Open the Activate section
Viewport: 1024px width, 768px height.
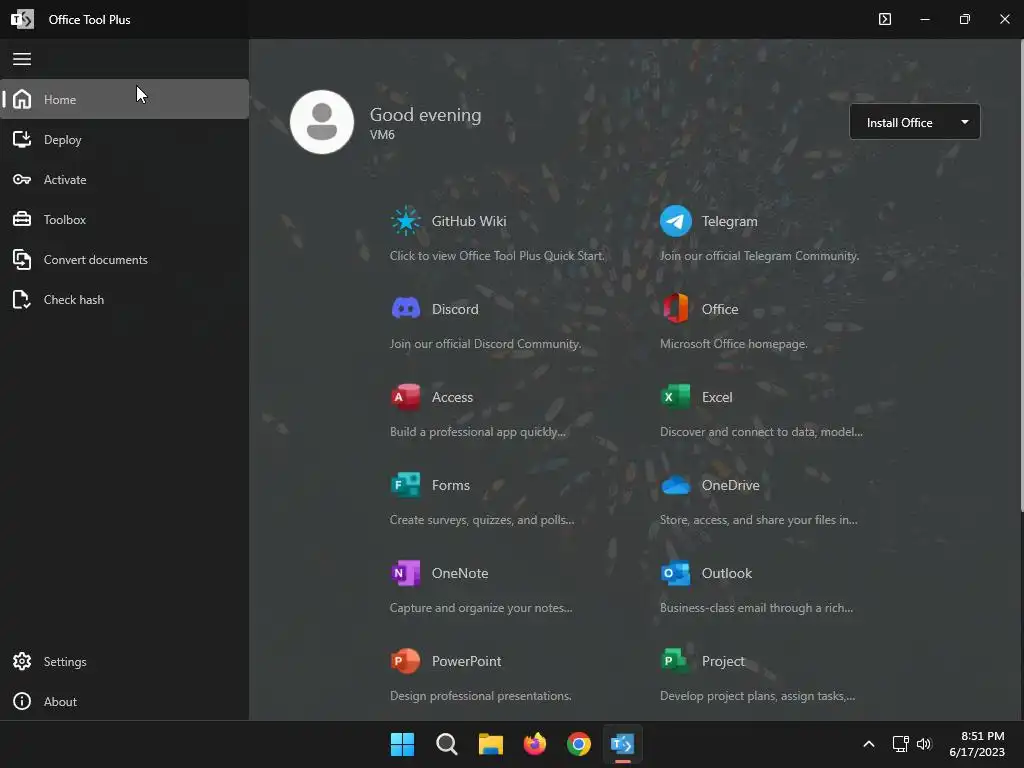pos(124,180)
